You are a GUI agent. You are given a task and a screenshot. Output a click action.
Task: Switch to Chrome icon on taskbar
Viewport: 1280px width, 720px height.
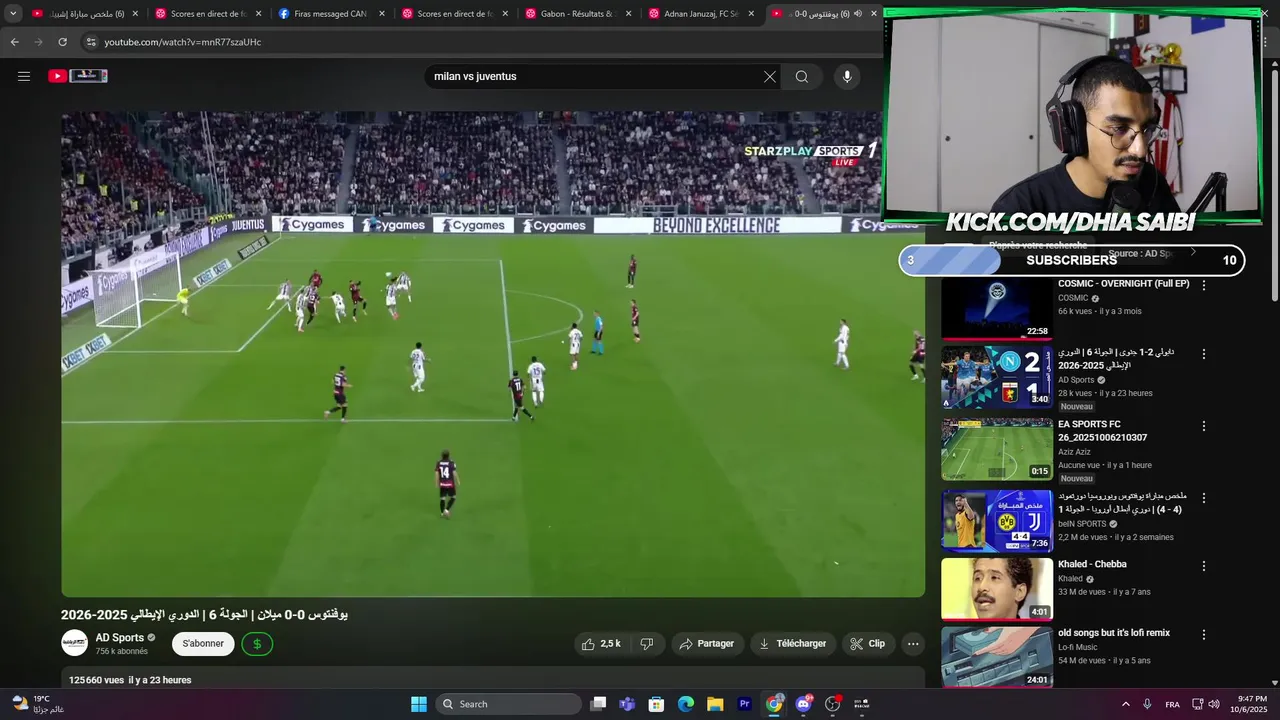(x=774, y=704)
